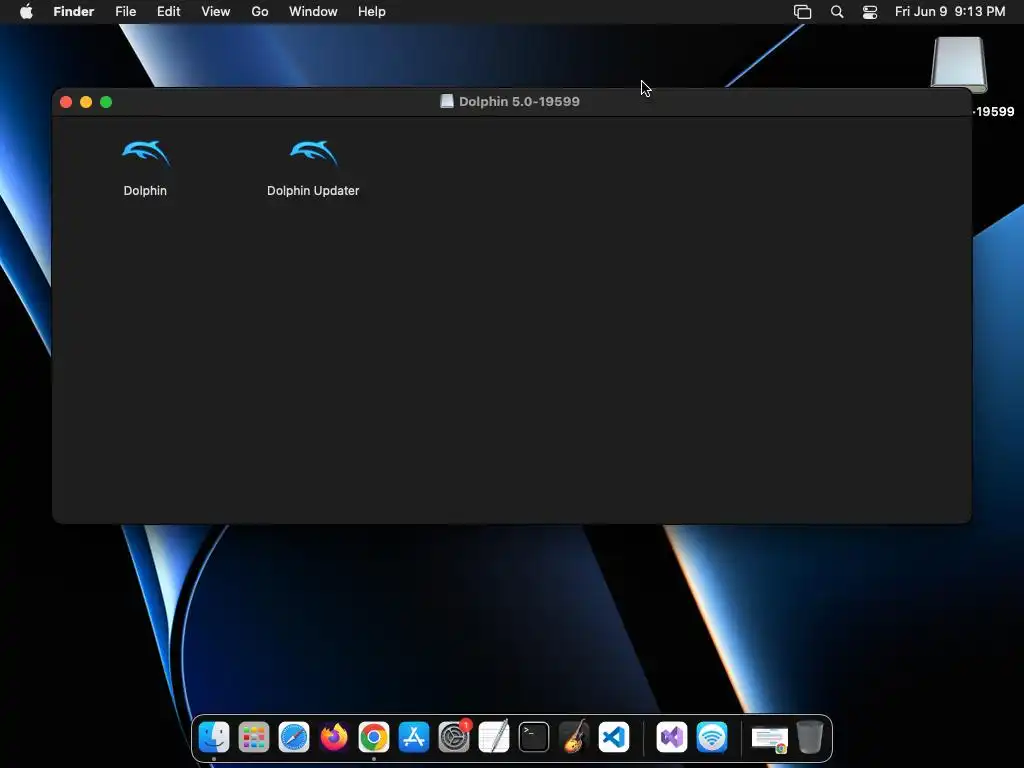Viewport: 1024px width, 768px height.
Task: Open the Trash from the Dock
Action: pyautogui.click(x=810, y=737)
